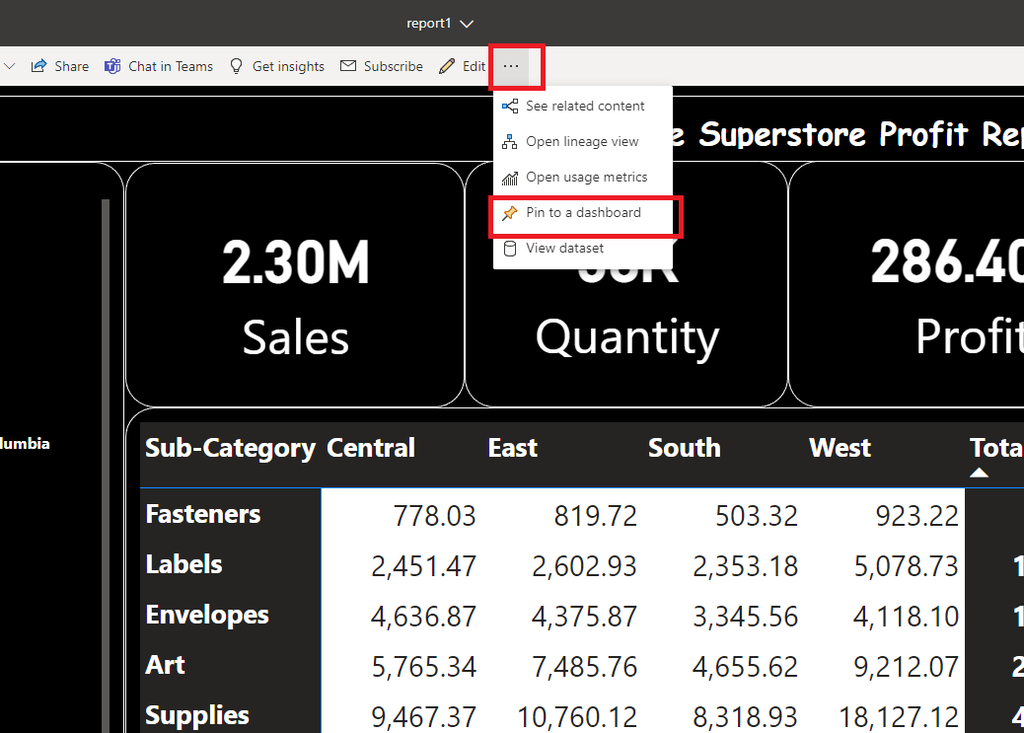Click the Central column header
This screenshot has height=733, width=1024.
371,448
